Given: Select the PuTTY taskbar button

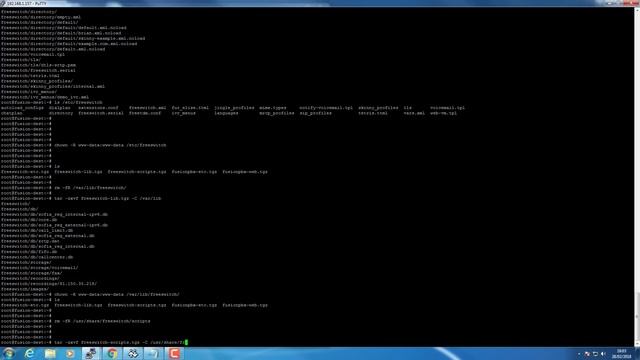Looking at the screenshot, I should (91, 353).
